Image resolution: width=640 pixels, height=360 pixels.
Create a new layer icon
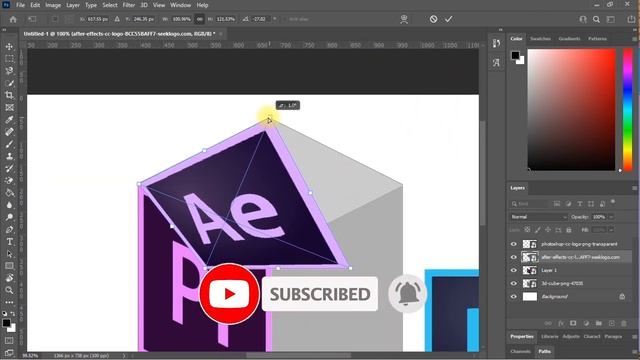tap(611, 323)
